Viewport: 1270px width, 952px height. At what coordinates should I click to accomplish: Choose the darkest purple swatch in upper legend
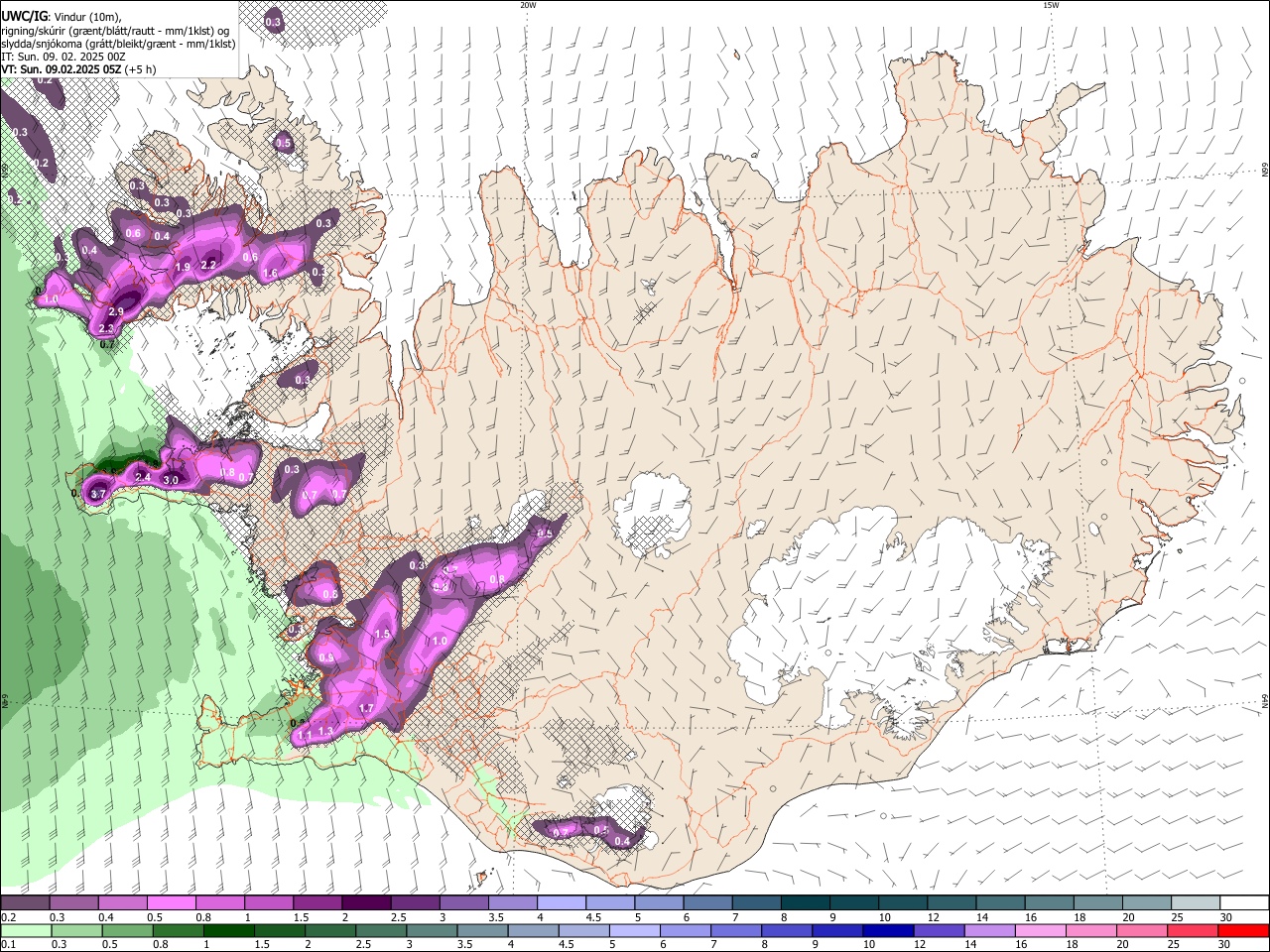tap(365, 902)
